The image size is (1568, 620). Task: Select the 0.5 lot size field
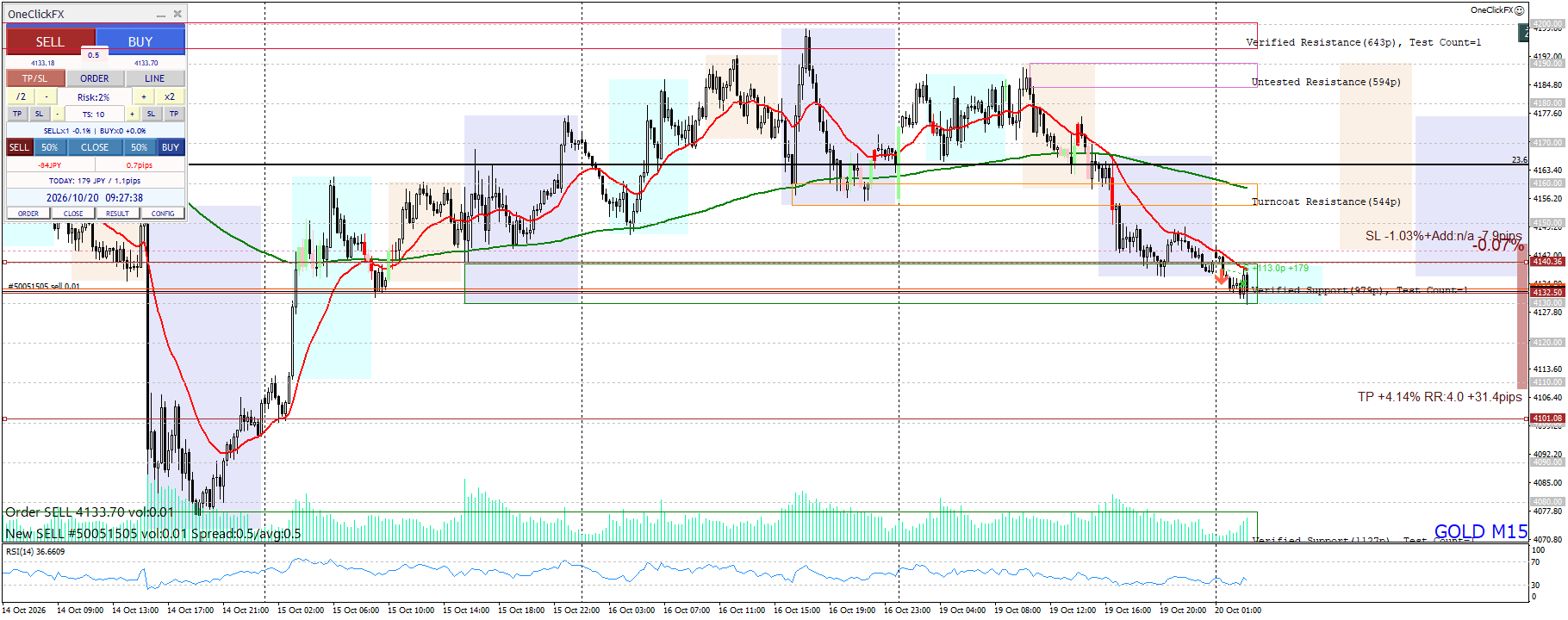pos(93,55)
